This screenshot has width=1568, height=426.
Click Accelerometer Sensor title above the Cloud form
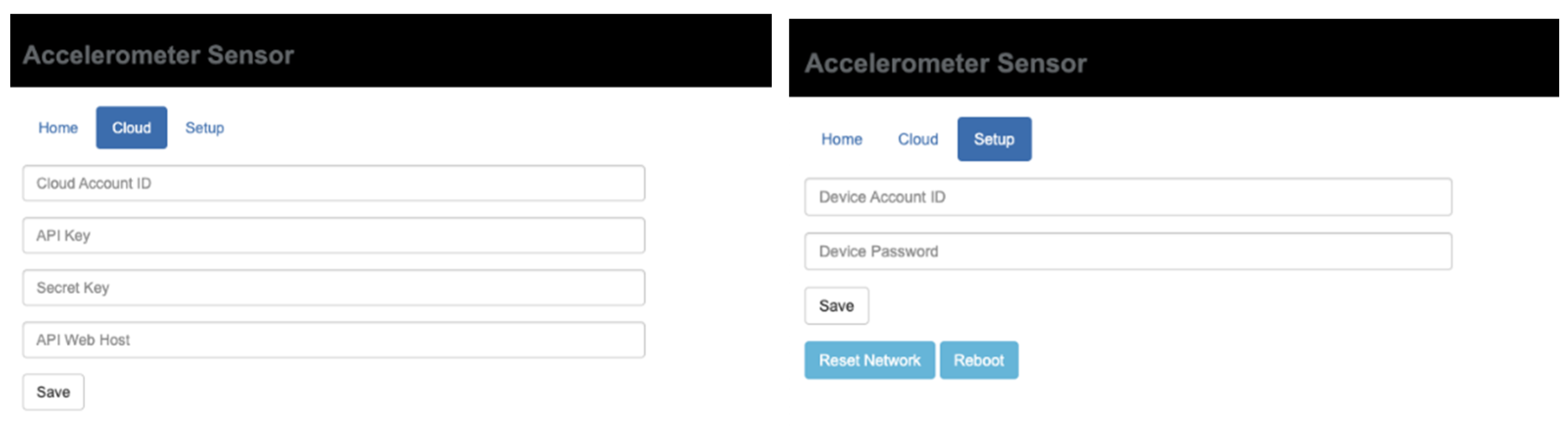click(x=158, y=55)
